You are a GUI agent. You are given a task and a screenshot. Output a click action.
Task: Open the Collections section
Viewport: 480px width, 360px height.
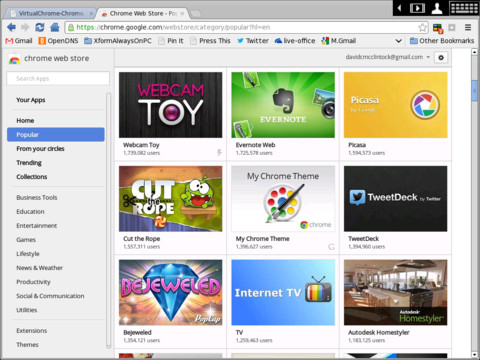(32, 177)
